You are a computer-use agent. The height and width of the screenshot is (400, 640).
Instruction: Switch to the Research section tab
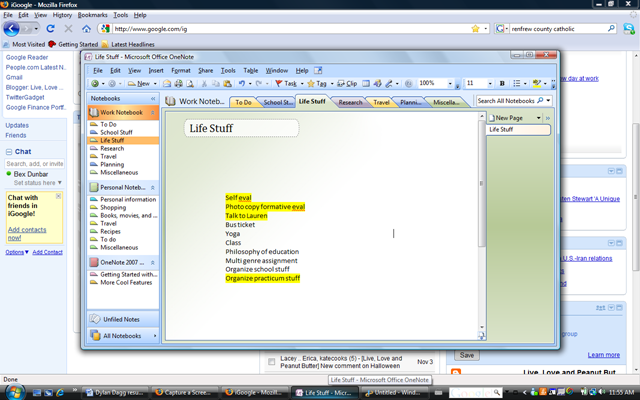[350, 102]
